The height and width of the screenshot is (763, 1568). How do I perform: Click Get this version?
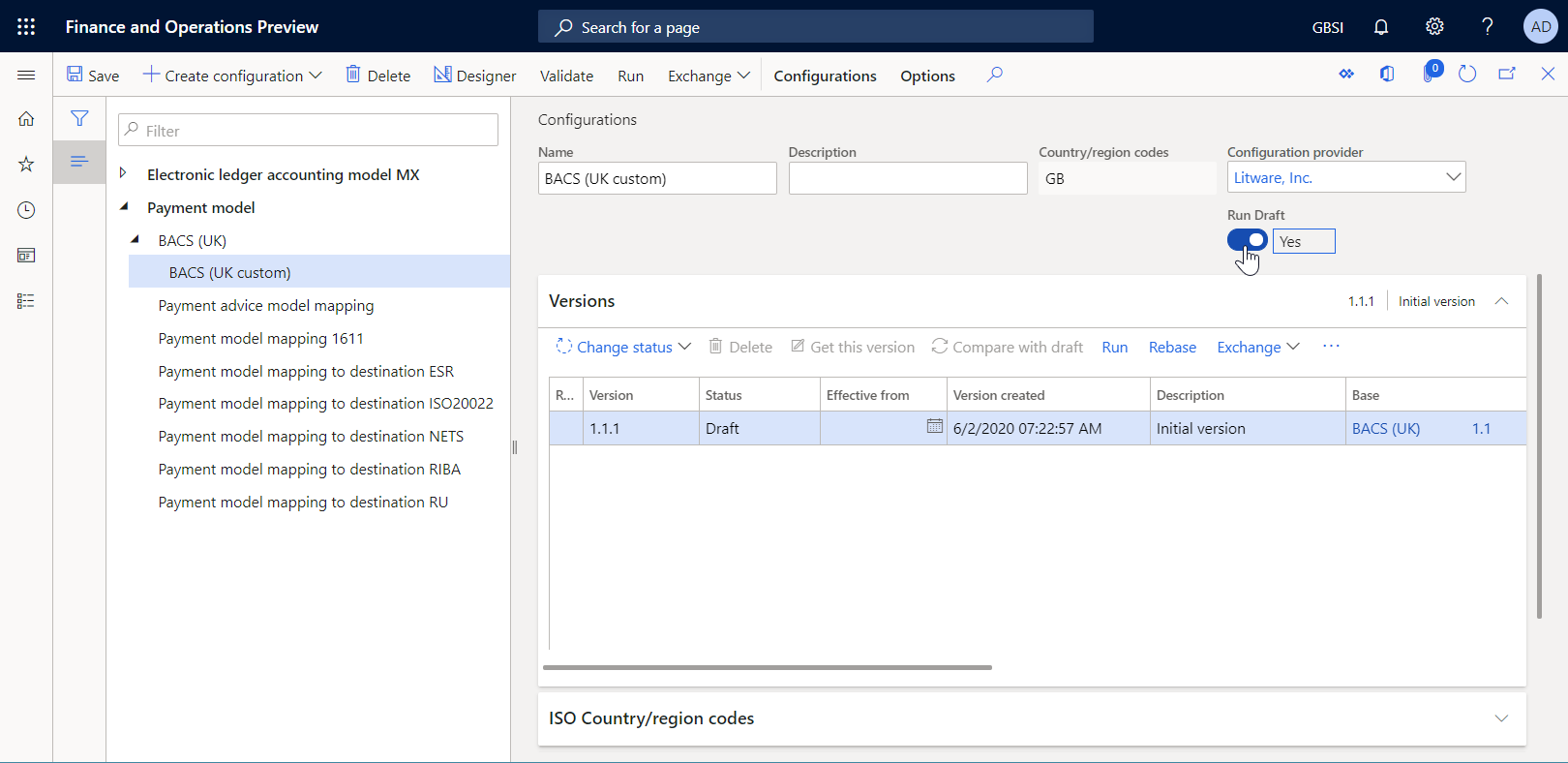click(853, 347)
